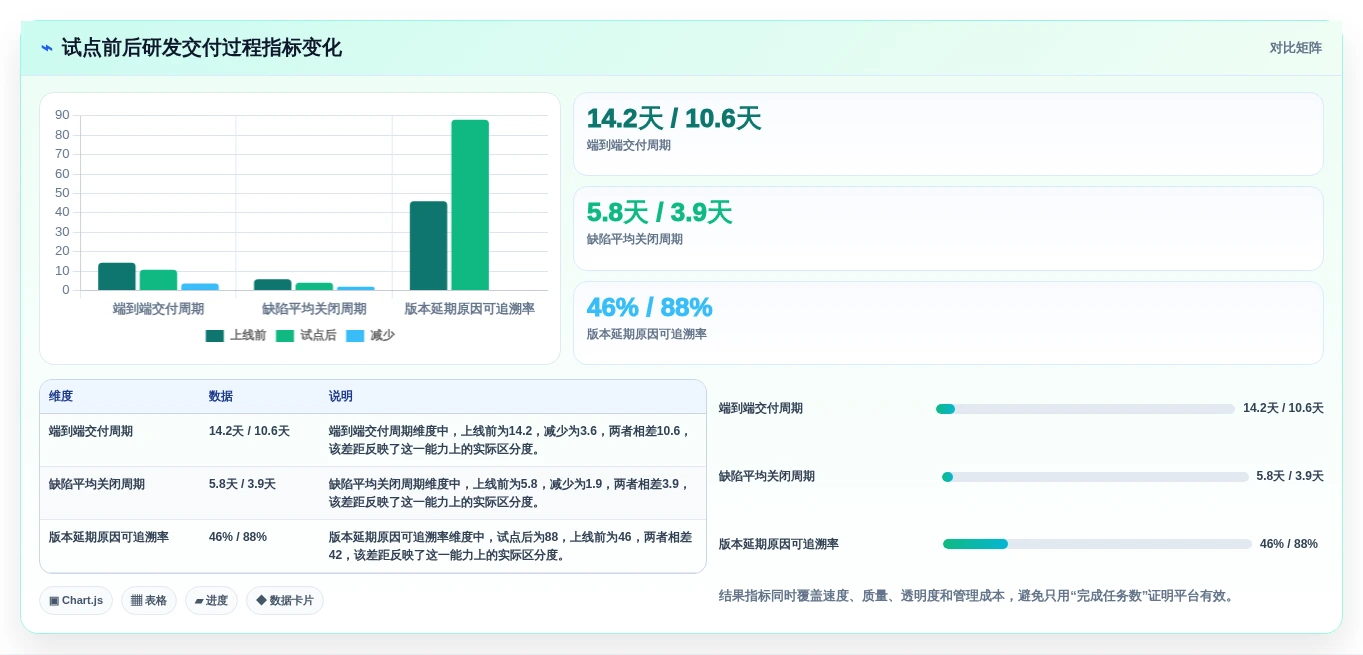Click the footer note about 结果指标
Image resolution: width=1363 pixels, height=655 pixels.
pyautogui.click(x=978, y=596)
